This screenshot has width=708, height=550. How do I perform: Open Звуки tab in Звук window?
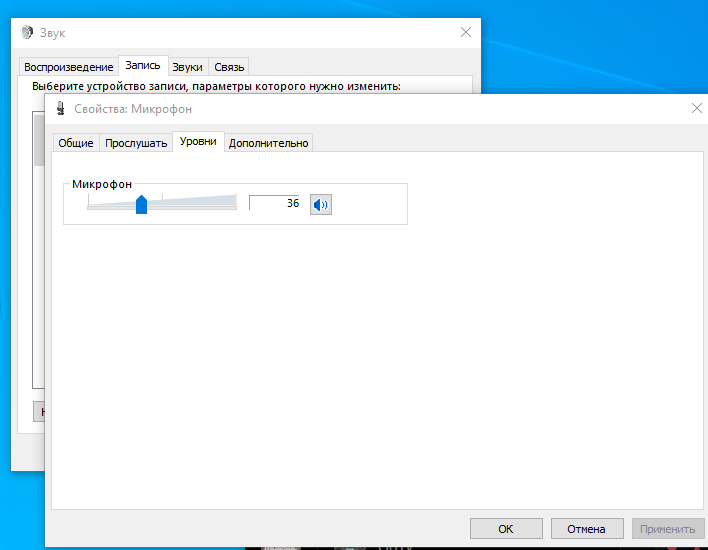[x=187, y=67]
